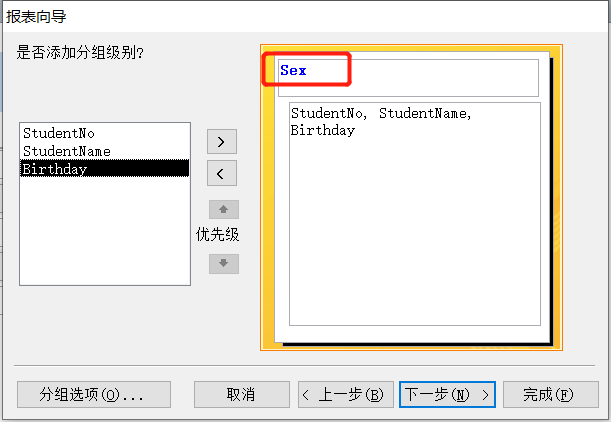Click the 报表向导 title bar
This screenshot has height=422, width=611.
(x=44, y=15)
